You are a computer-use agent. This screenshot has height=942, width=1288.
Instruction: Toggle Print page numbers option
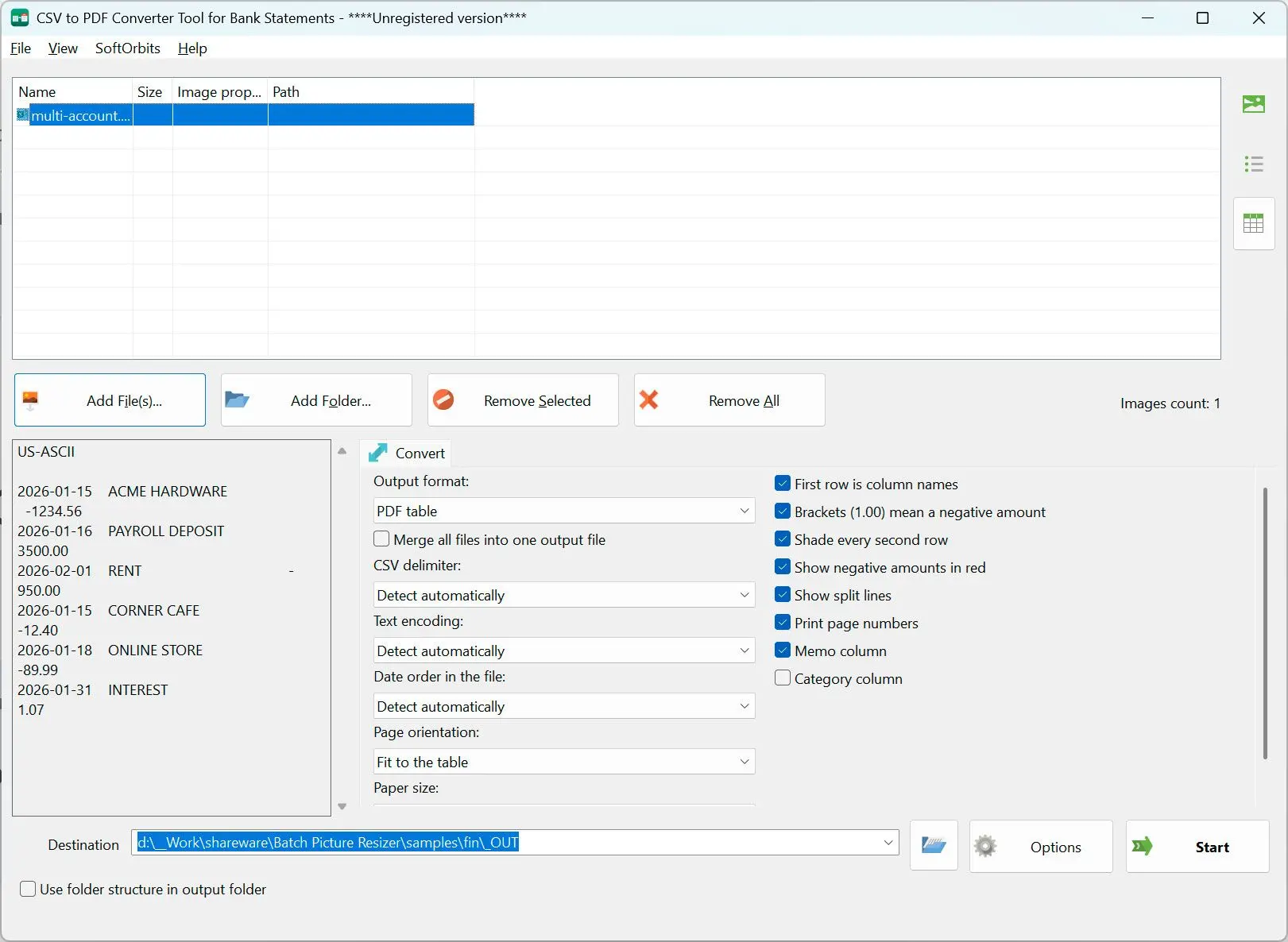(783, 623)
